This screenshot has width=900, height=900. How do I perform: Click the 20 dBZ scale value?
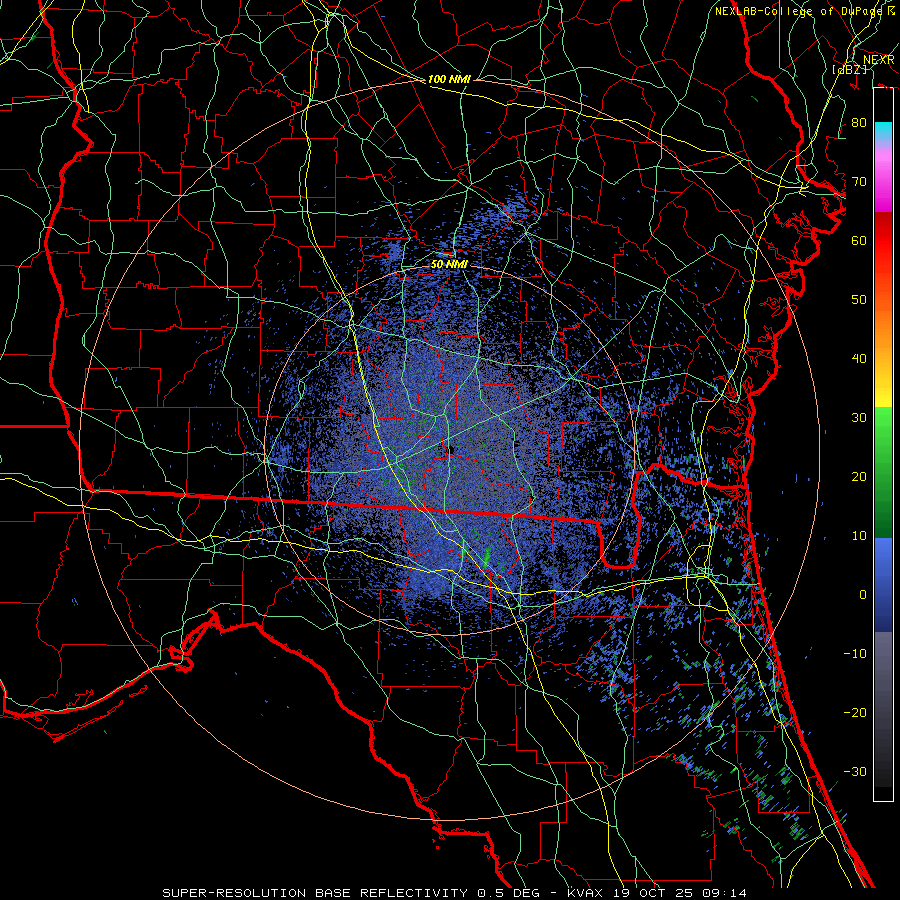[859, 476]
